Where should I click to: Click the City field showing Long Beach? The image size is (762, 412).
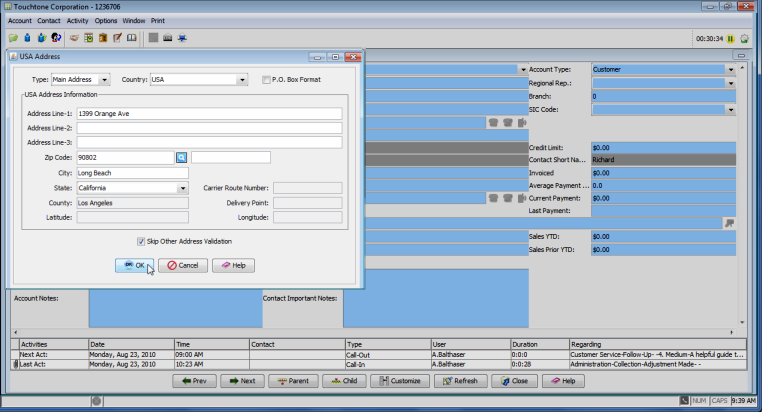(133, 173)
